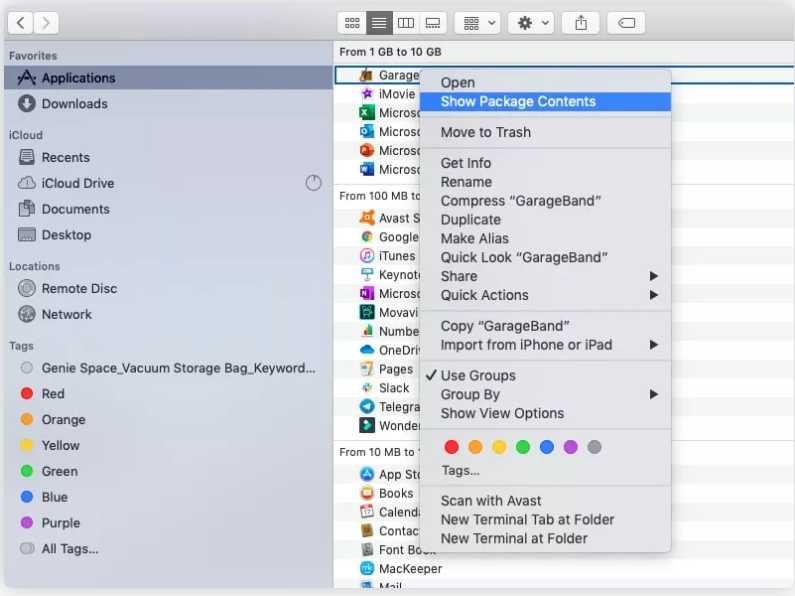
Task: Open All Tags in the sidebar
Action: [168, 549]
